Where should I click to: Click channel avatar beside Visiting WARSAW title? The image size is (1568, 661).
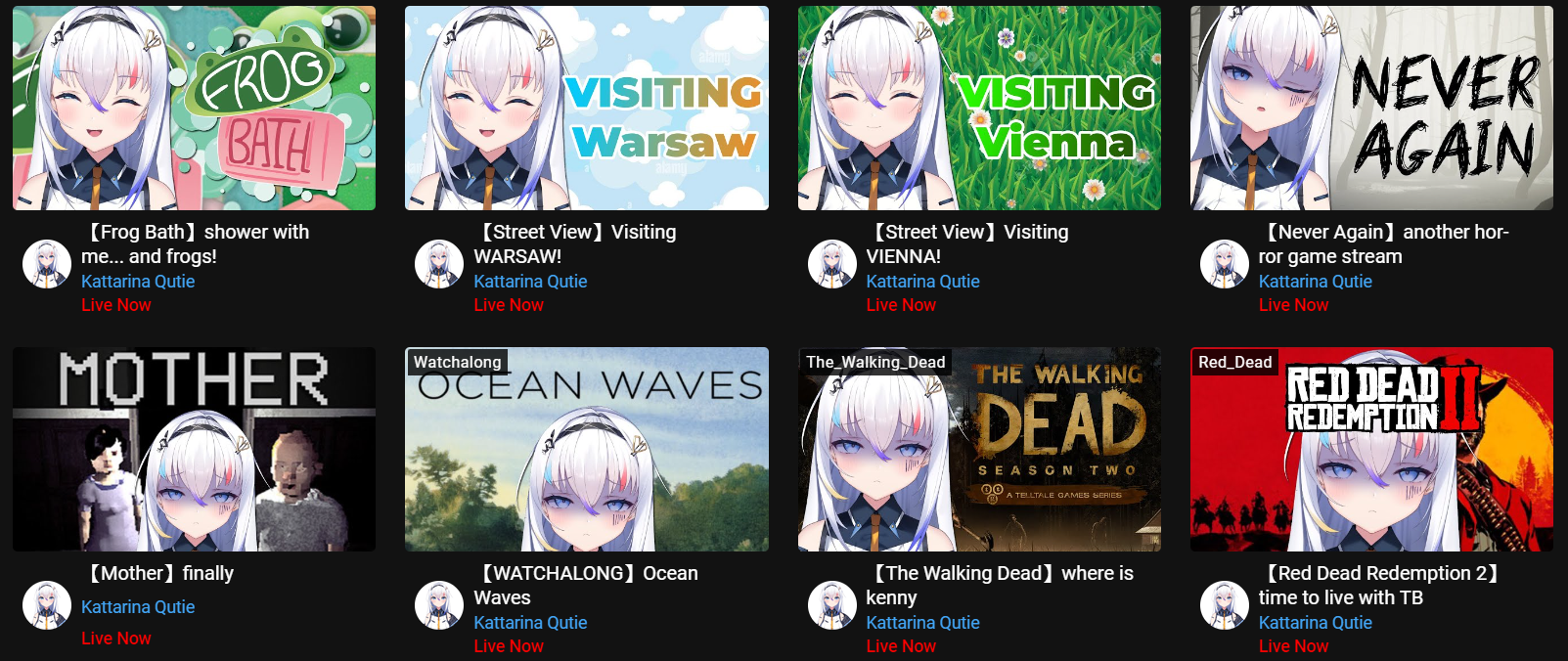pos(439,264)
